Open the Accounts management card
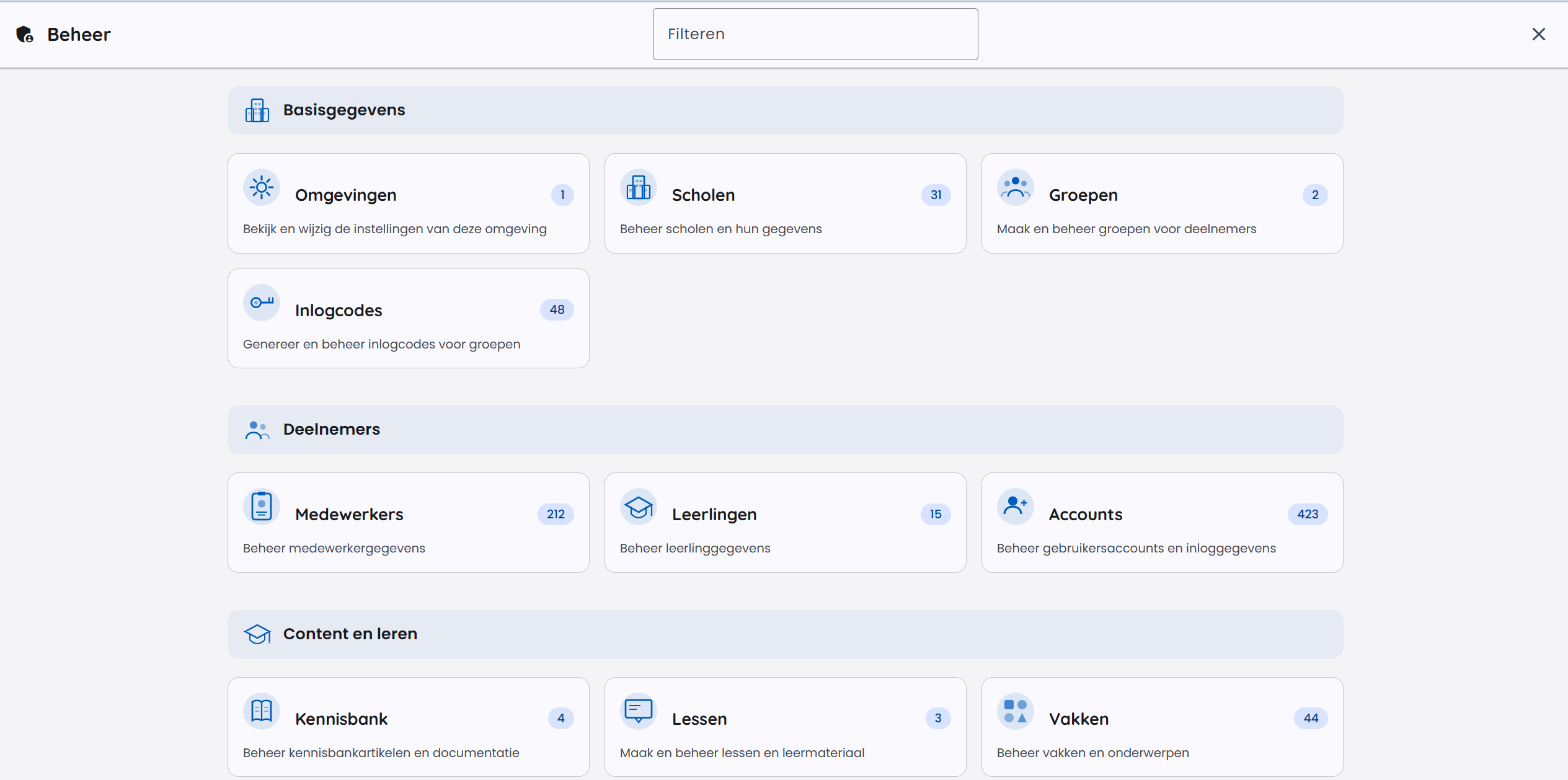This screenshot has height=780, width=1568. 1161,522
